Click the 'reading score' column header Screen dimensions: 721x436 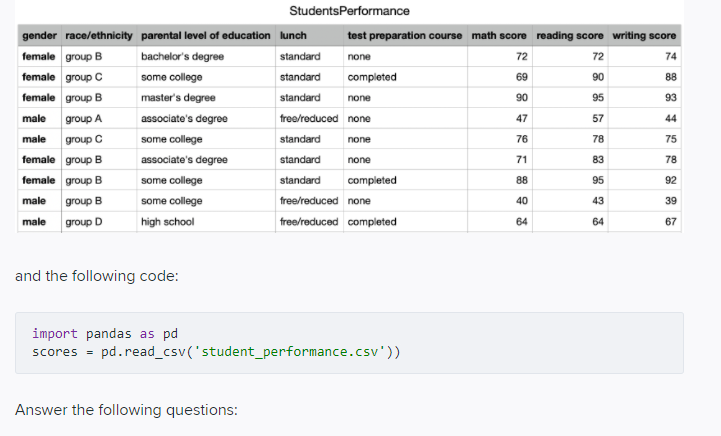point(569,36)
